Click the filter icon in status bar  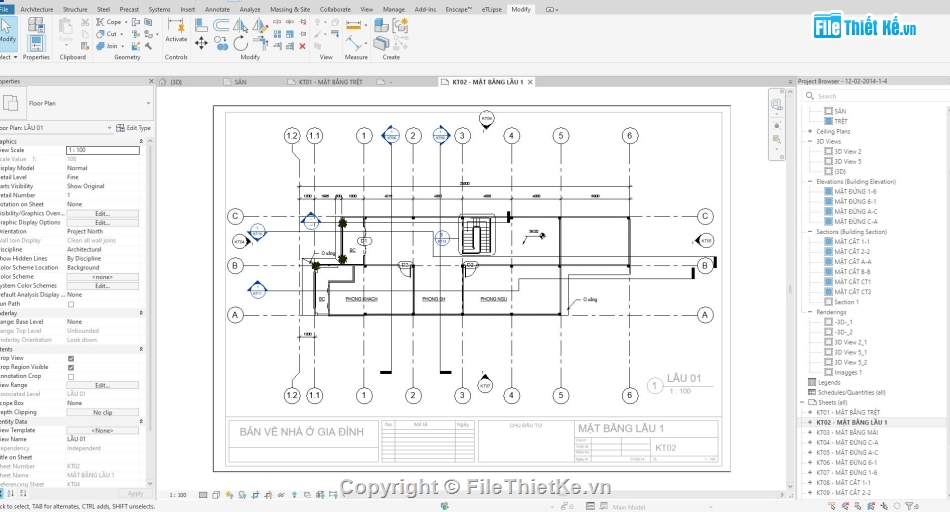pos(909,507)
